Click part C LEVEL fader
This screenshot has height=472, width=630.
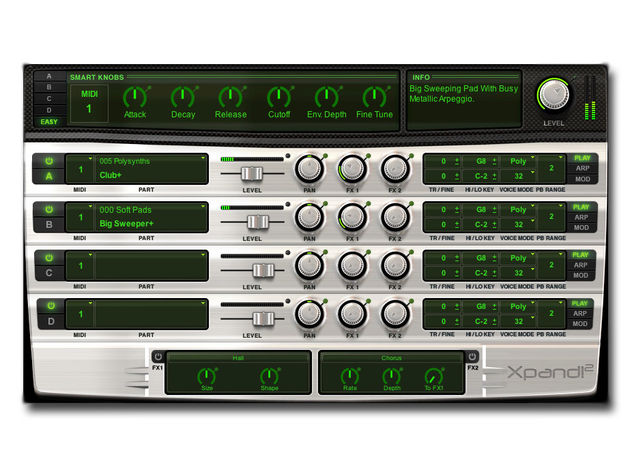[x=263, y=270]
